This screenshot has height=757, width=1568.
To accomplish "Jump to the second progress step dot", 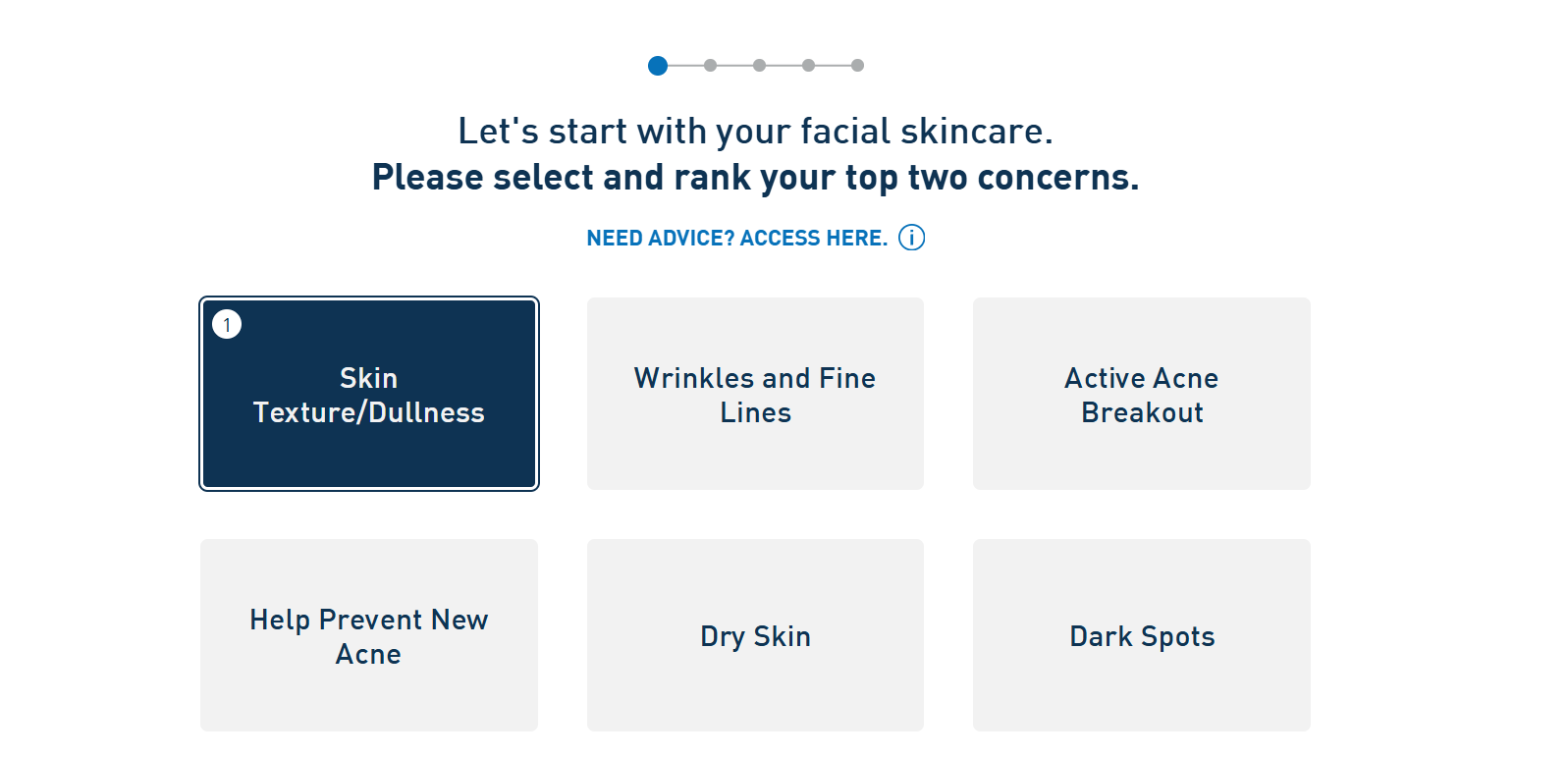I will click(x=710, y=66).
